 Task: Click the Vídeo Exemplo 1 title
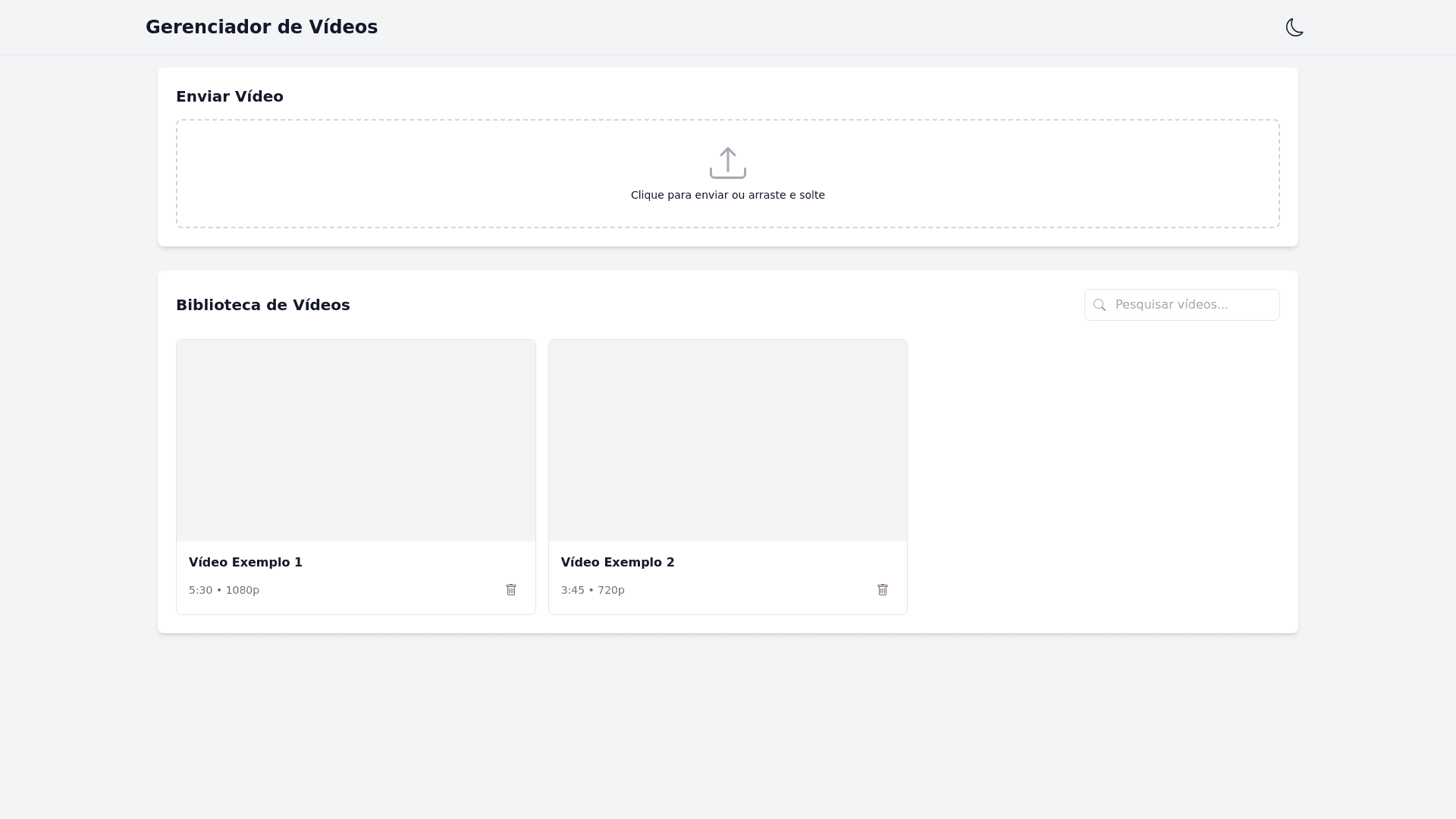pos(245,562)
